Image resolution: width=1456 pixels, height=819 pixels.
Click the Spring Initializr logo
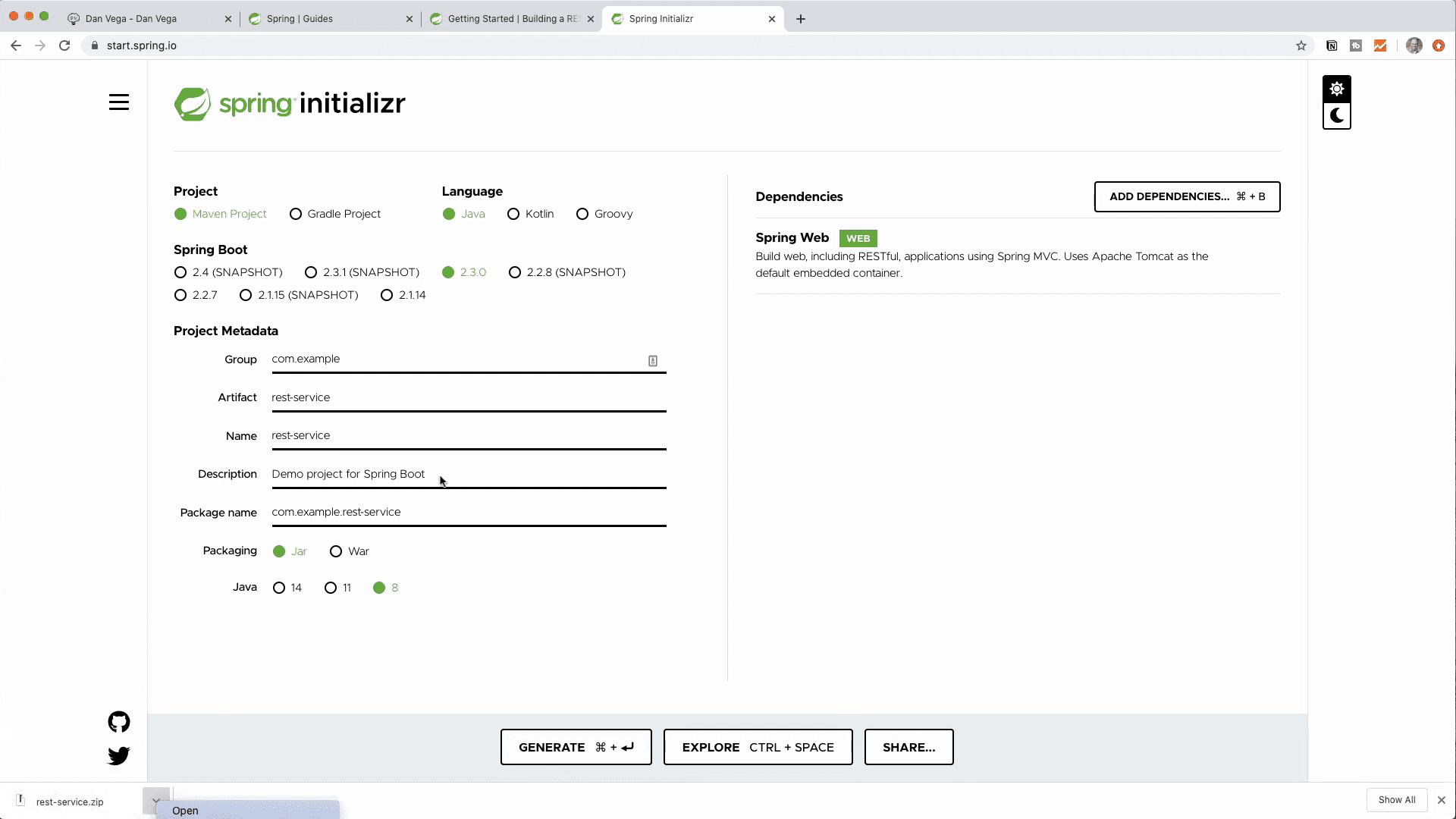290,103
